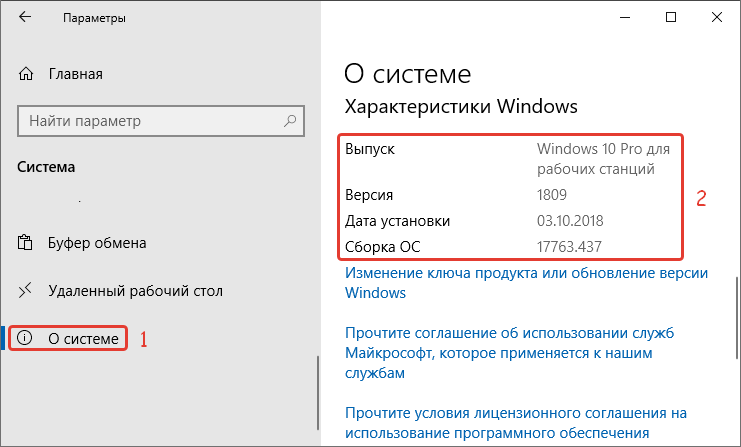Focus the Найти параметр search field

point(161,121)
